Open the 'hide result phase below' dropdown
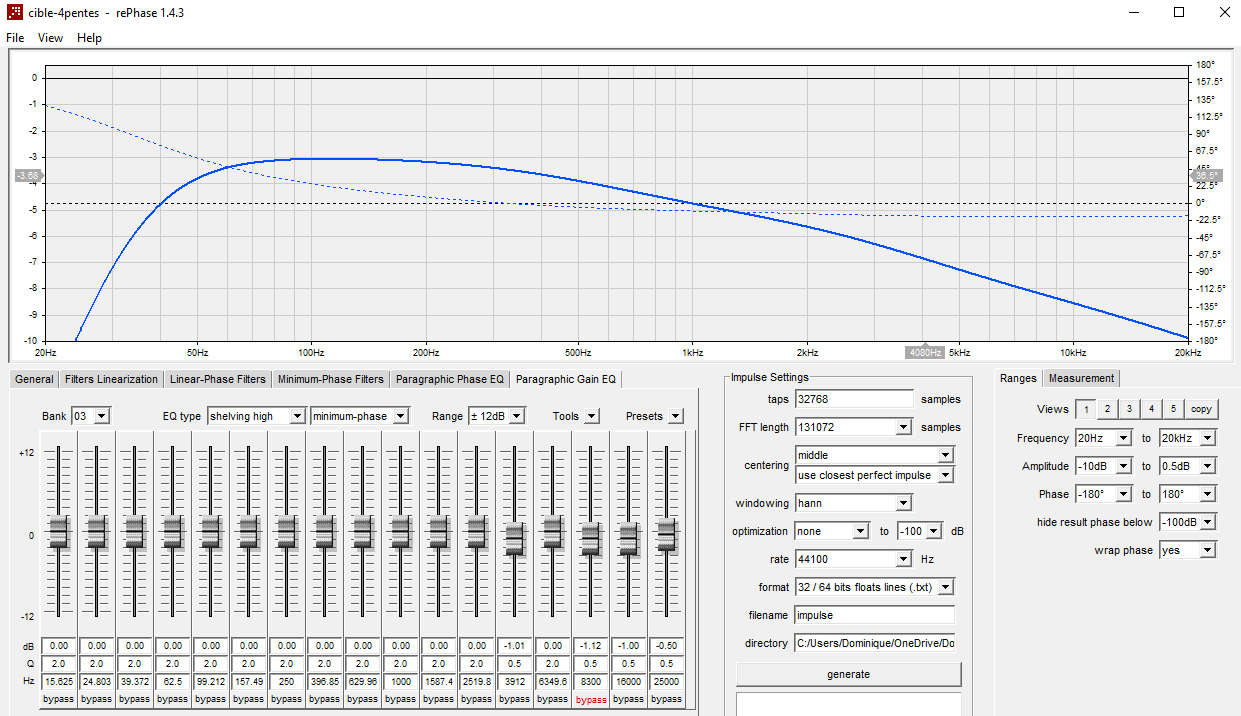This screenshot has height=716, width=1241. [x=1208, y=522]
